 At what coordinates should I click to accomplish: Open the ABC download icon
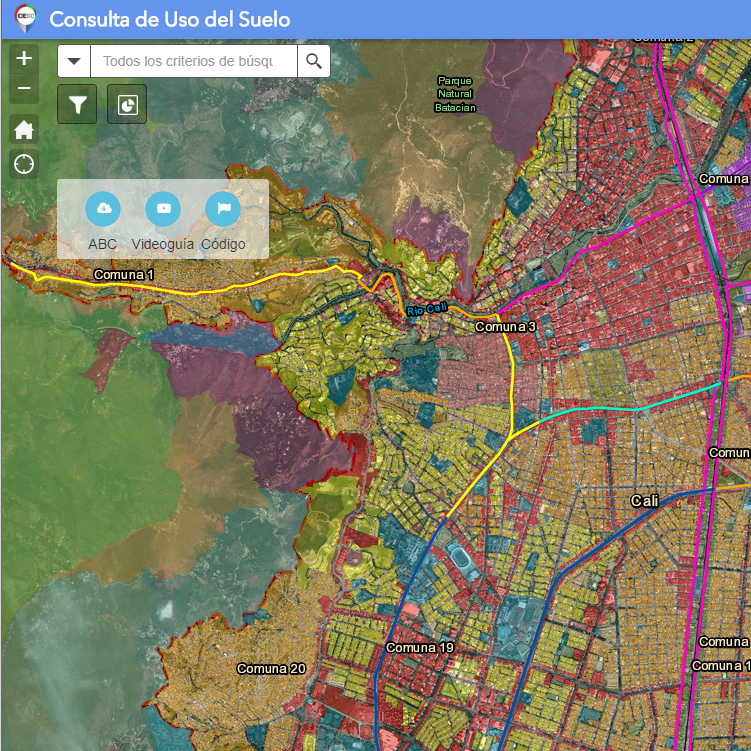click(x=102, y=208)
